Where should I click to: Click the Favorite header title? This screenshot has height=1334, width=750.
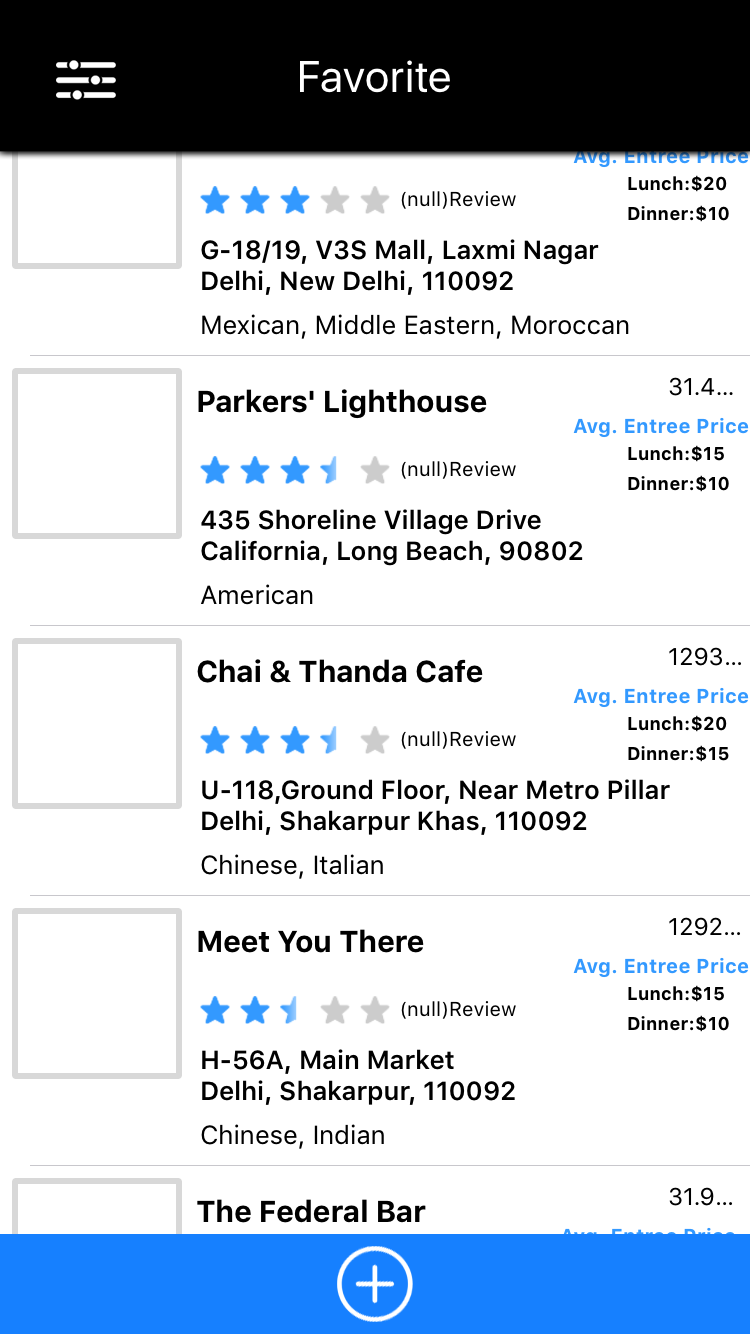(x=374, y=78)
